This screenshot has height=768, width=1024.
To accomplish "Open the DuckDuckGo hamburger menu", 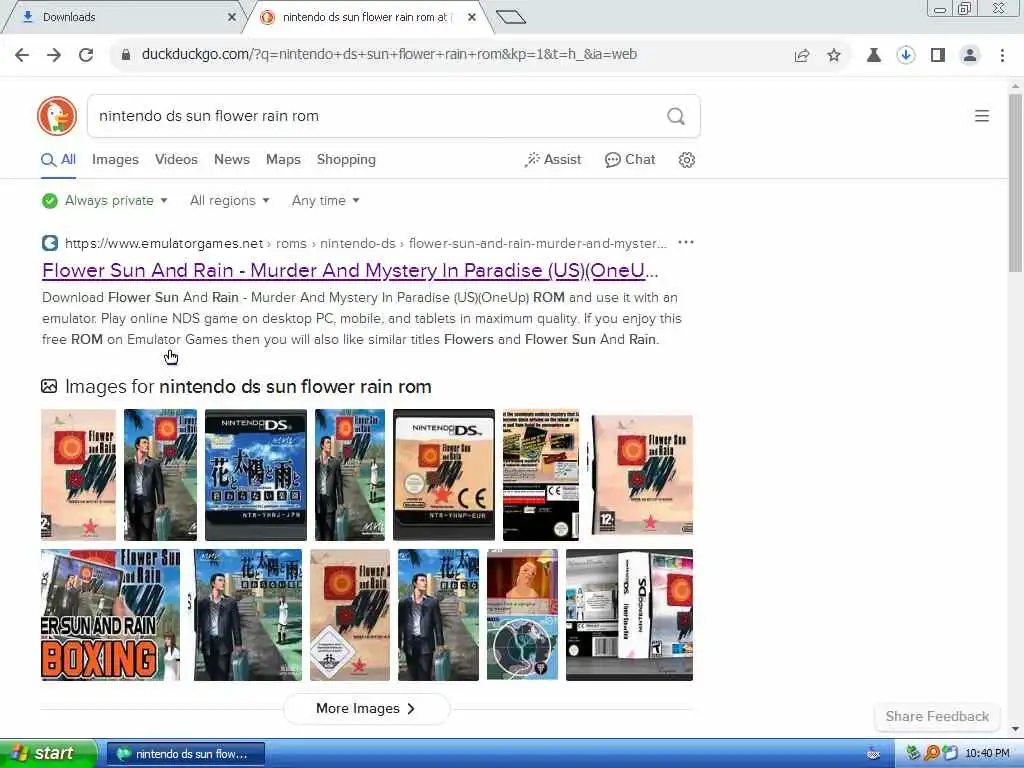I will 982,116.
